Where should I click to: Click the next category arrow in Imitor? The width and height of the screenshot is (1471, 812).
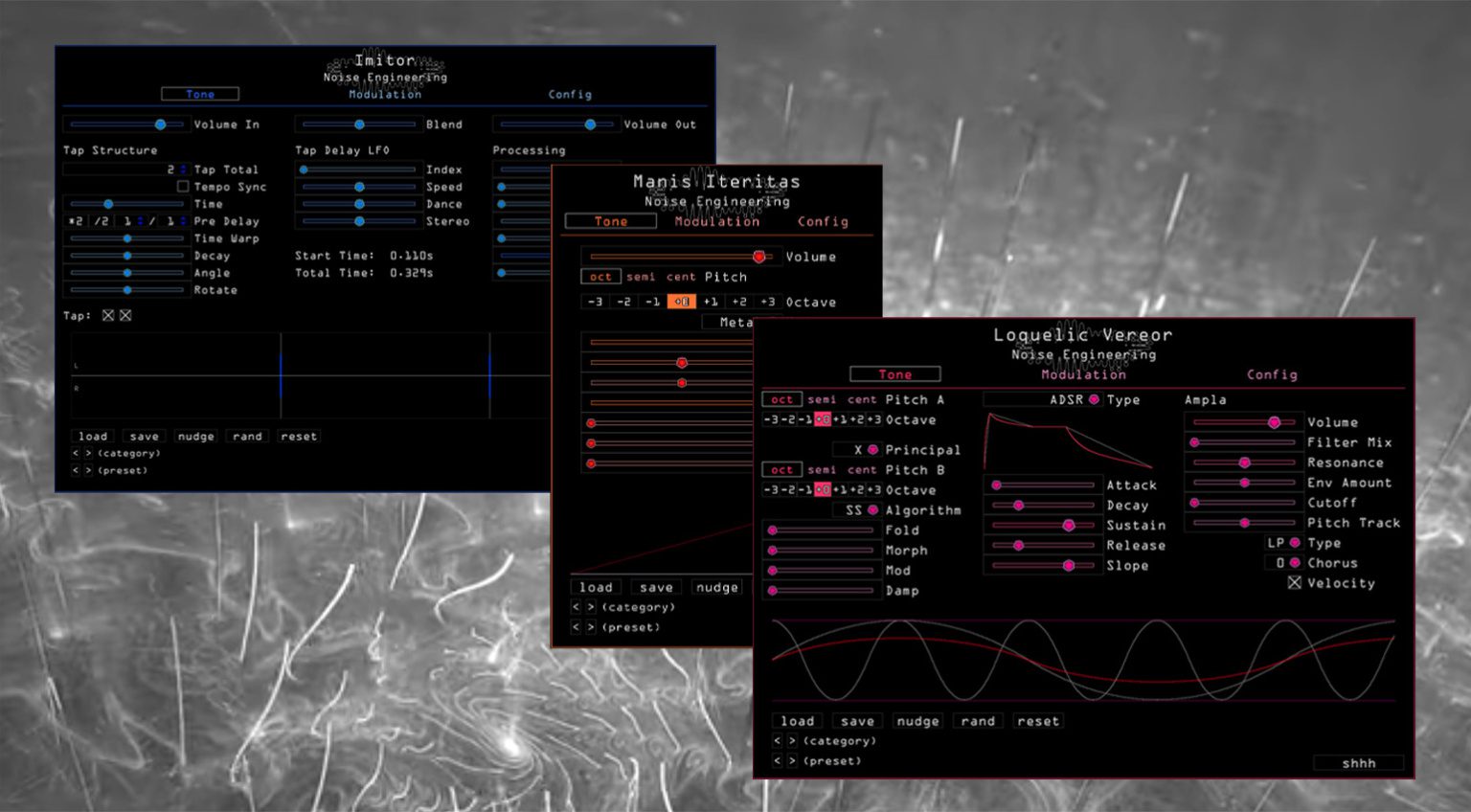89,452
